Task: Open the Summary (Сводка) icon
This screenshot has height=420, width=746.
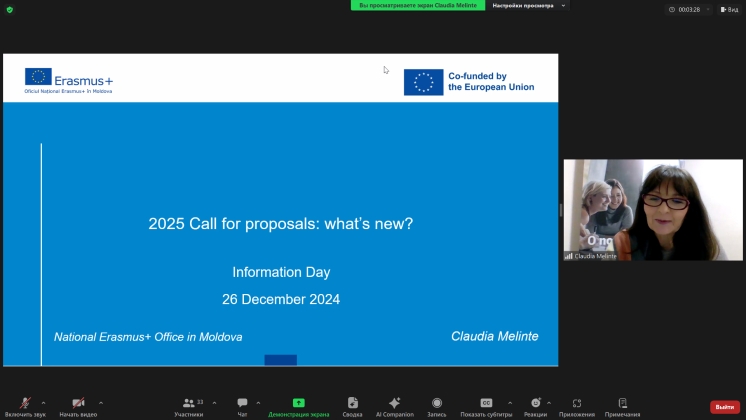Action: coord(352,404)
